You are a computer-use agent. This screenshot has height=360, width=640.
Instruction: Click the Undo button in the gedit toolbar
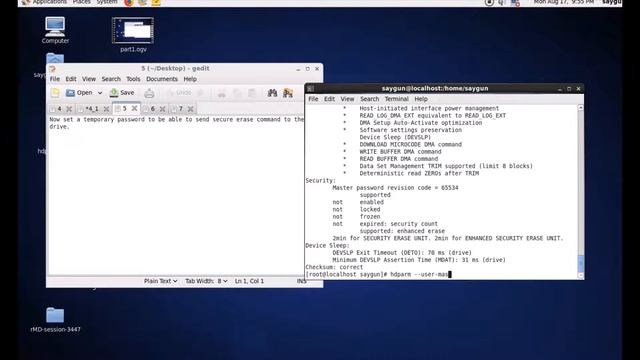[x=180, y=93]
